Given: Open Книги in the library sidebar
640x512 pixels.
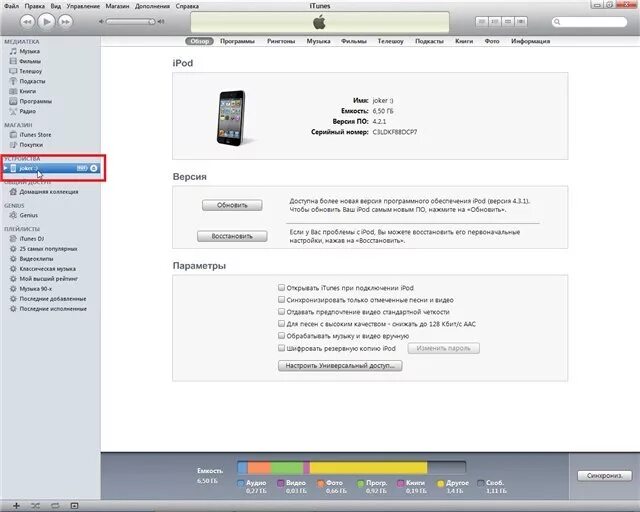Looking at the screenshot, I should pos(27,91).
